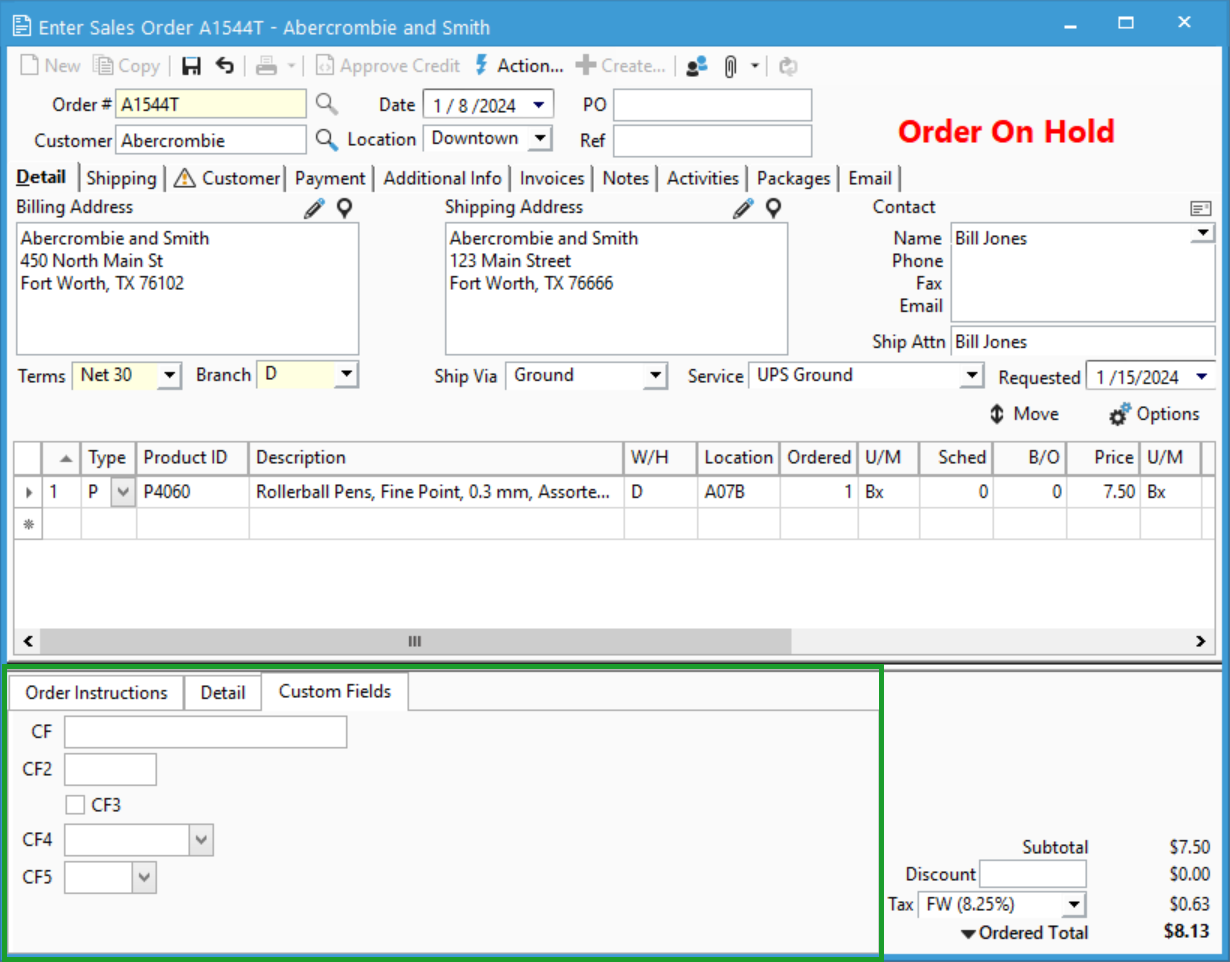Open the Additional Info tab
Viewport: 1230px width, 962px height.
(443, 178)
